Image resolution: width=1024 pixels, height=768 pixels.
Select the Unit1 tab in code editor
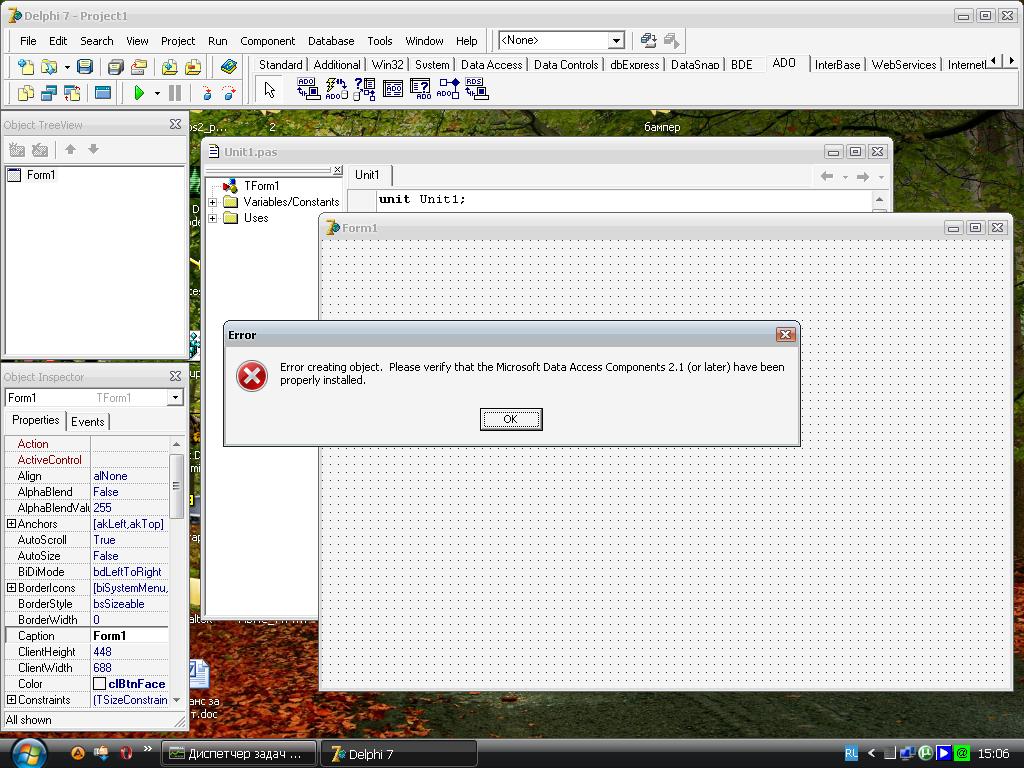click(367, 174)
